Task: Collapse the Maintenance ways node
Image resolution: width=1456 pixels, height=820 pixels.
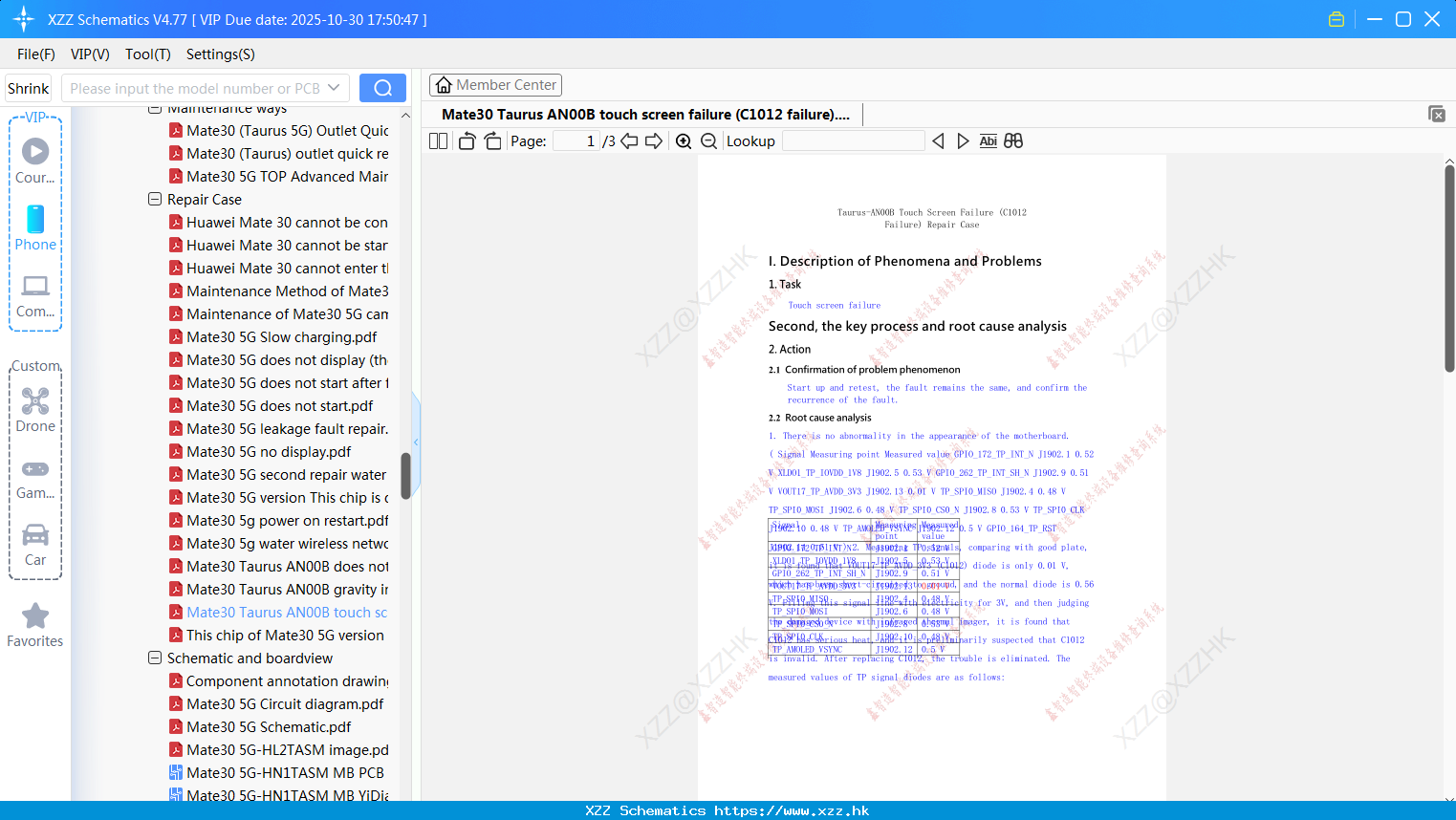Action: coord(155,109)
